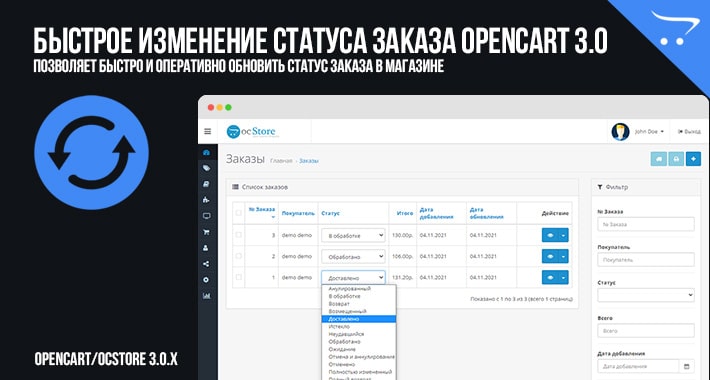Screen dimensions: 710x380
Task: Open the marketing share sidebar icon
Action: 206,264
